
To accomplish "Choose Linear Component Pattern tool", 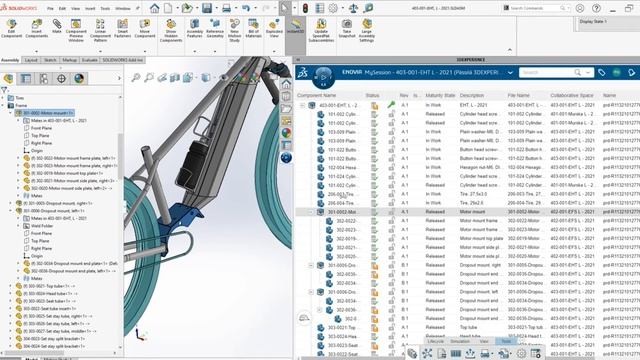I will [x=100, y=31].
